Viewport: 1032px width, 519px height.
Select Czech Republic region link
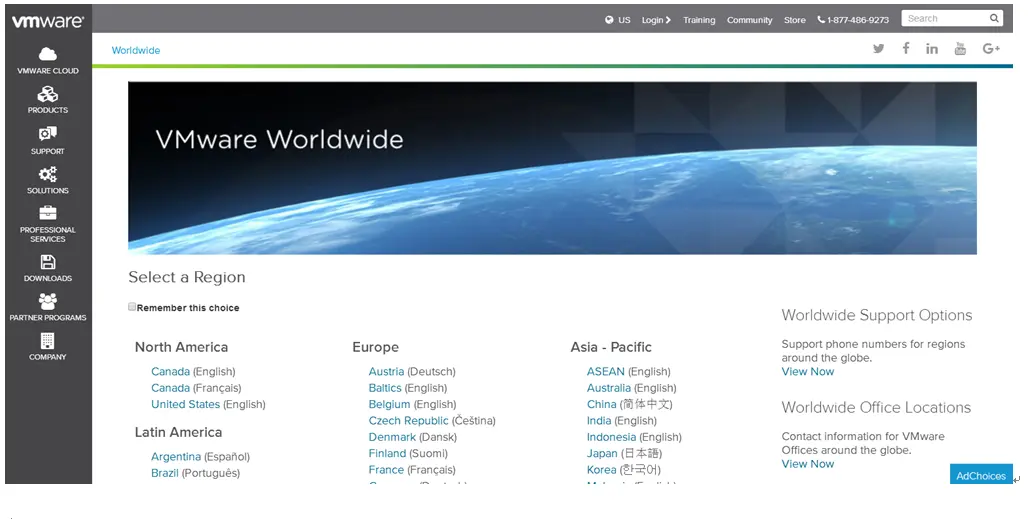tap(408, 421)
